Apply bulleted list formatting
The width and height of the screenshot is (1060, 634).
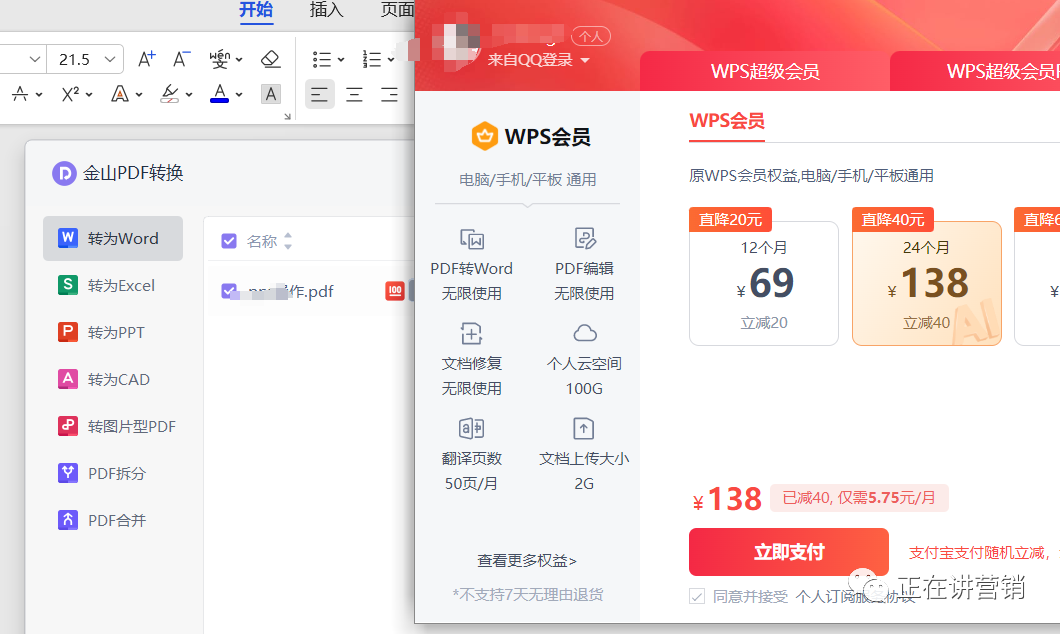[321, 59]
